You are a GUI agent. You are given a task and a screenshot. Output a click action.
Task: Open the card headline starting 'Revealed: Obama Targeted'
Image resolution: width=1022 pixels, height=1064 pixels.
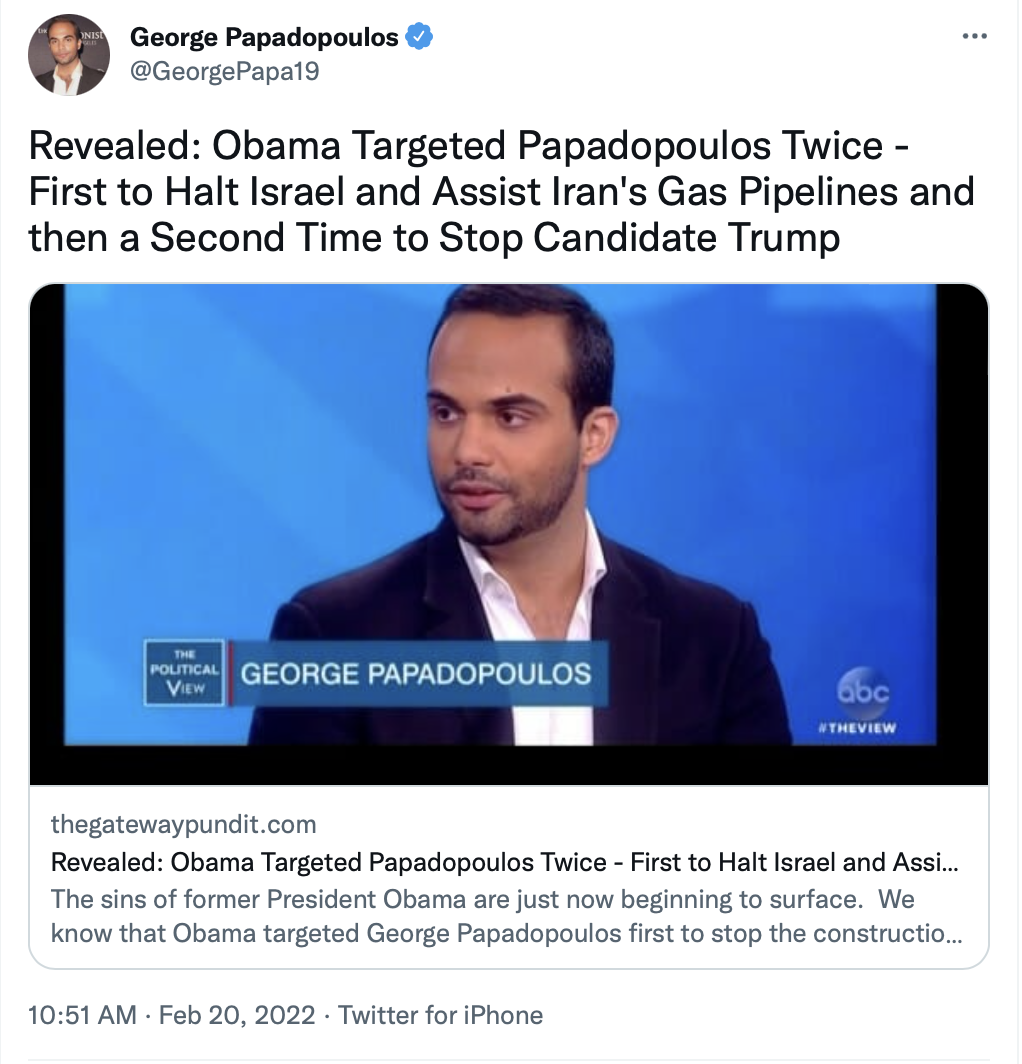tap(504, 862)
